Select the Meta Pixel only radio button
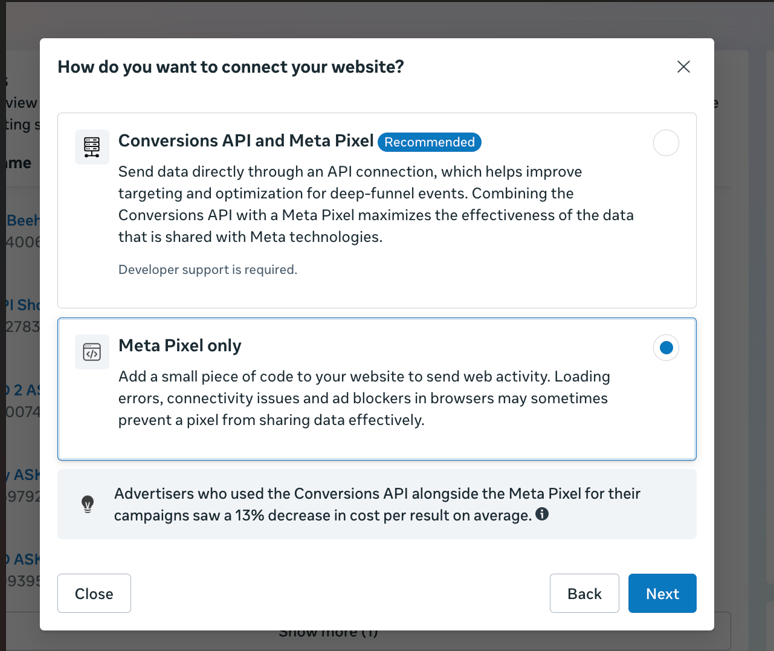This screenshot has width=774, height=651. click(666, 348)
